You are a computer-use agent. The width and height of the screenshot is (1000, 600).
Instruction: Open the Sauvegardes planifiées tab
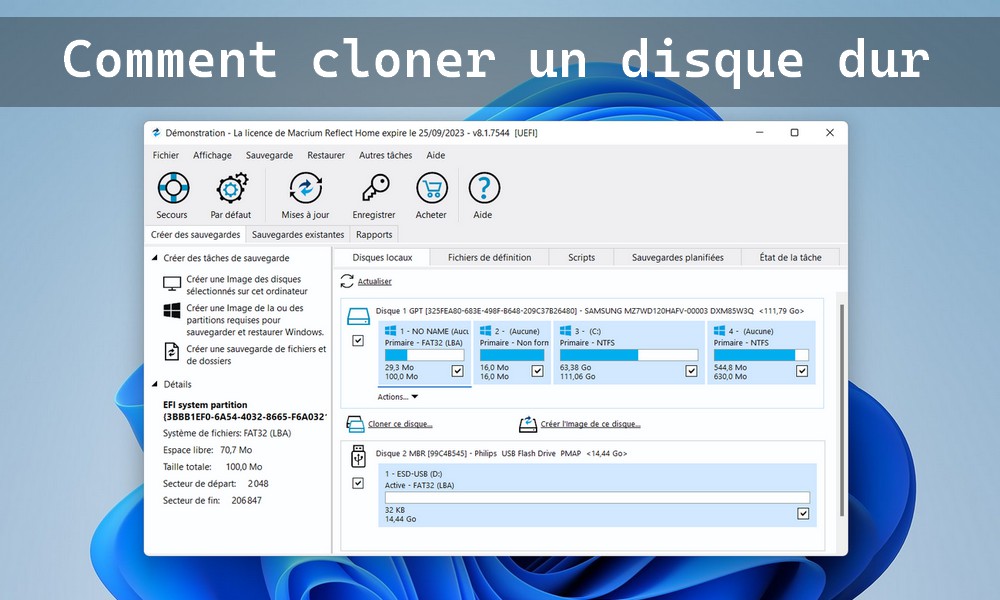[678, 258]
